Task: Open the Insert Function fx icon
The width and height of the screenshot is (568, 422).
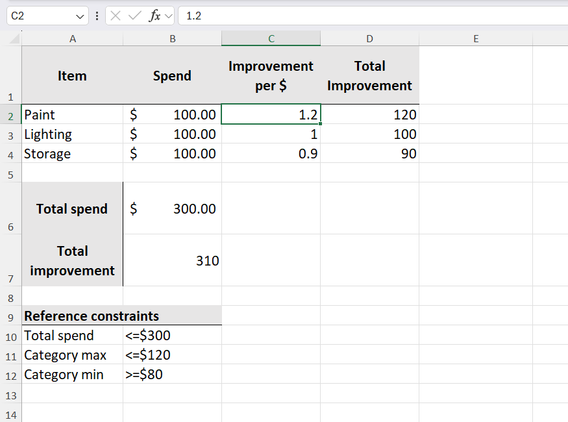Action: pos(155,16)
